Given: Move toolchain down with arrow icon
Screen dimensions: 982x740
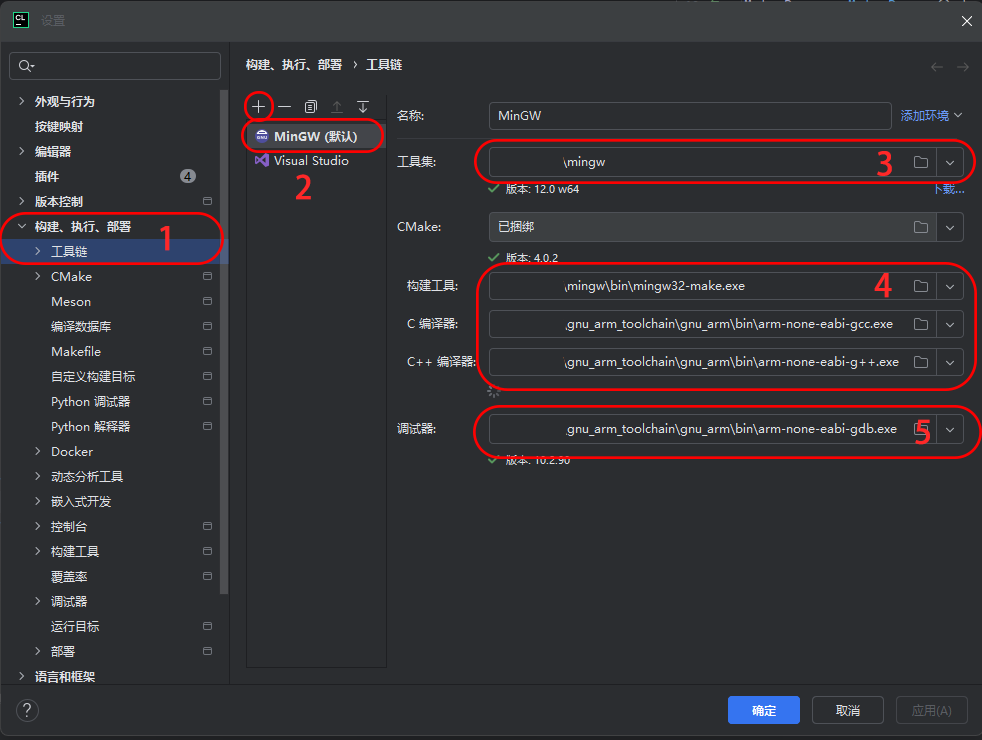Looking at the screenshot, I should [x=363, y=106].
